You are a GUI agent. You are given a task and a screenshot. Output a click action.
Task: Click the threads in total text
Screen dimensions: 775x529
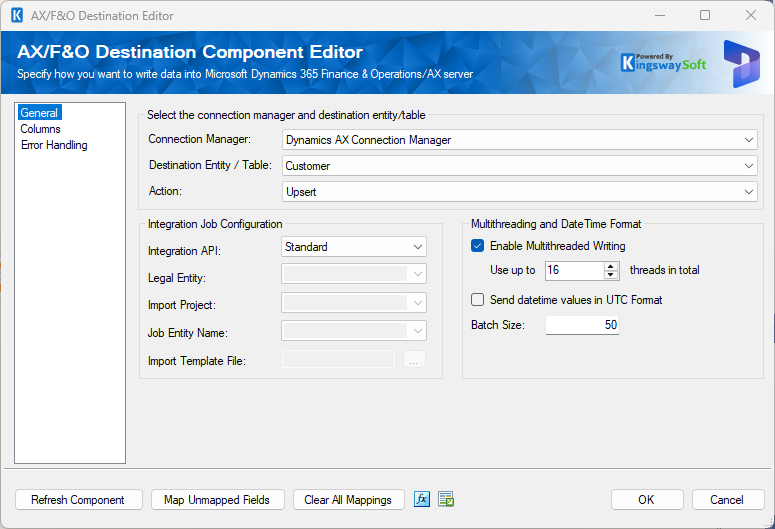[x=664, y=270]
